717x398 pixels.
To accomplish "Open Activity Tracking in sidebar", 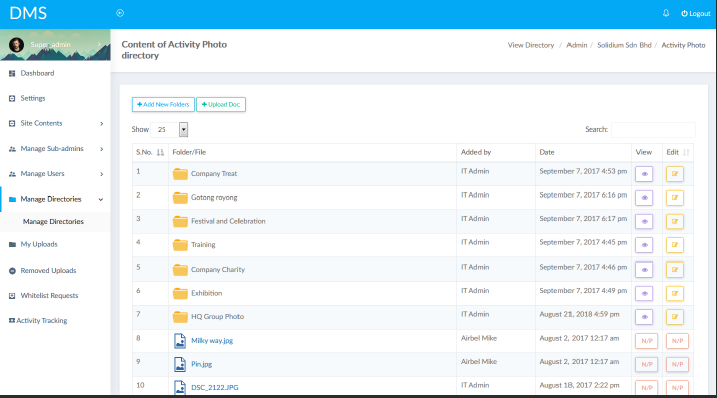I will [x=42, y=321].
